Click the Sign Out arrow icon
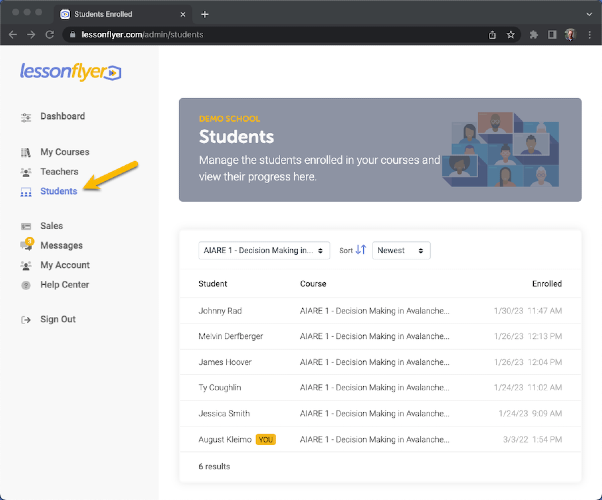Image resolution: width=602 pixels, height=500 pixels. pyautogui.click(x=26, y=320)
